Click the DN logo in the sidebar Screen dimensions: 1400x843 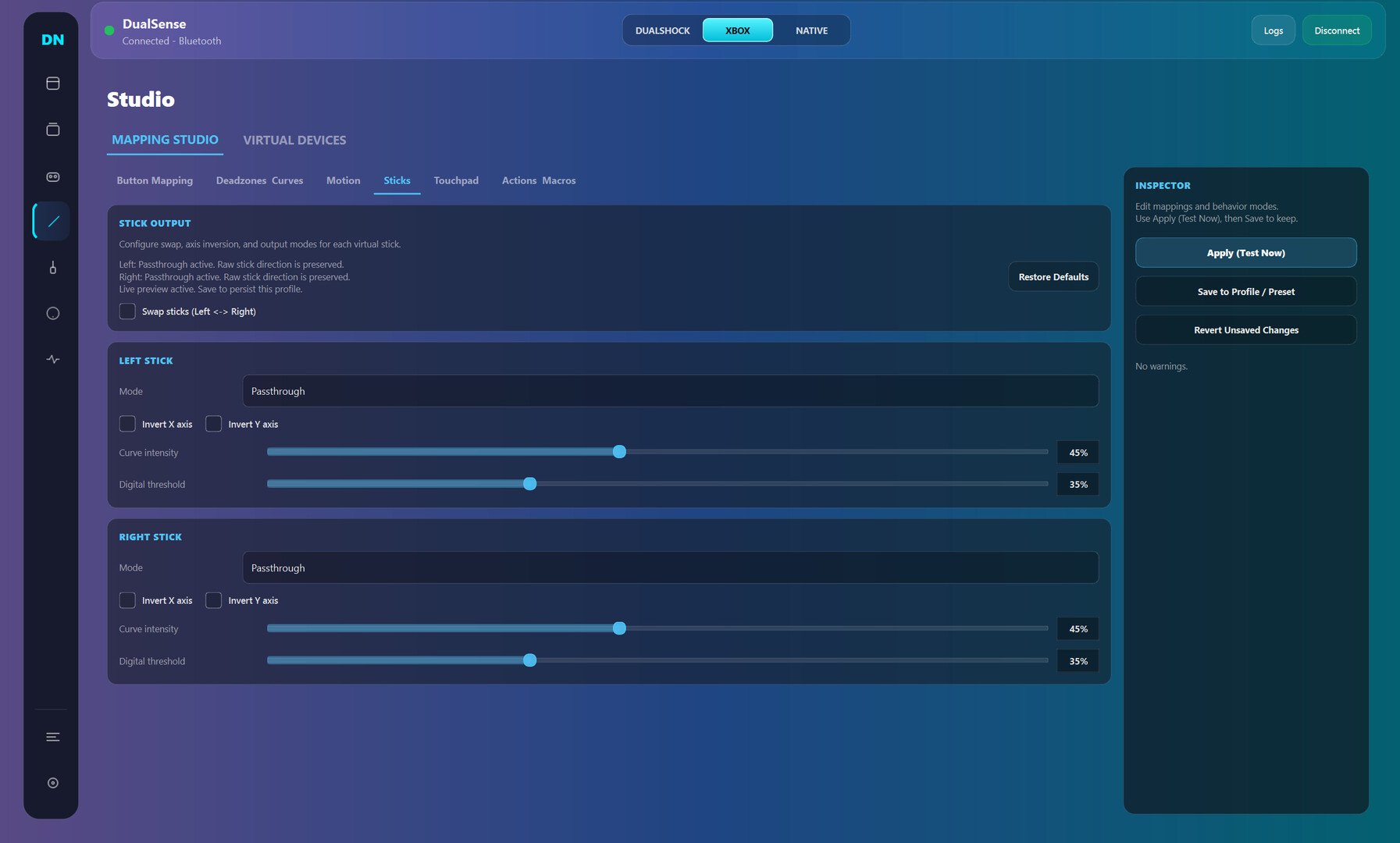point(52,40)
